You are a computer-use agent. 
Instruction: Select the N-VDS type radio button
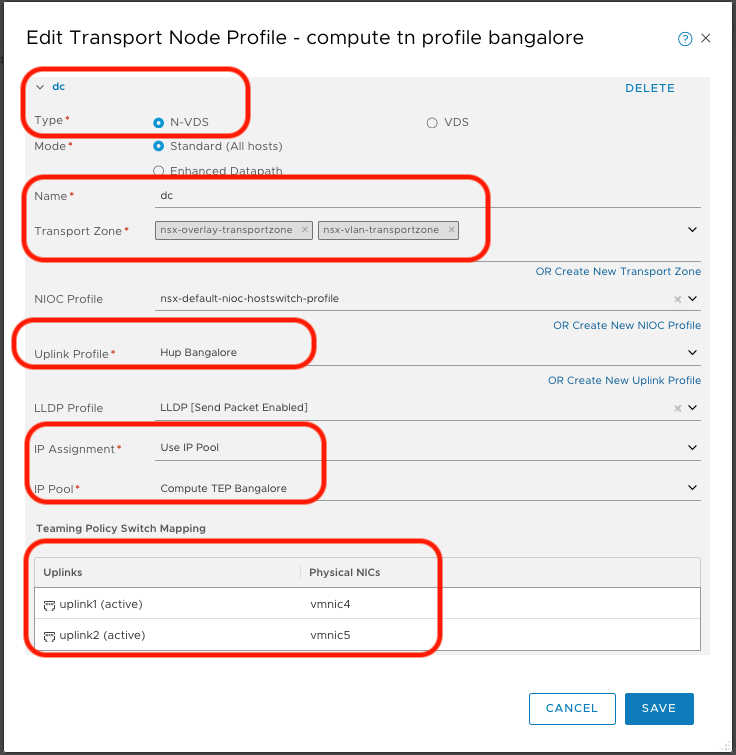pyautogui.click(x=158, y=123)
